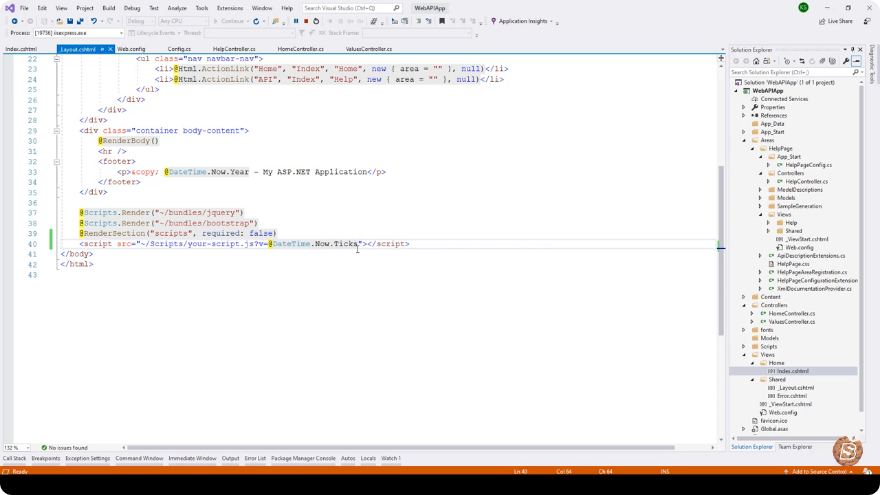880x495 pixels.
Task: Open the Application Insights dropdown arrow
Action: pos(551,21)
